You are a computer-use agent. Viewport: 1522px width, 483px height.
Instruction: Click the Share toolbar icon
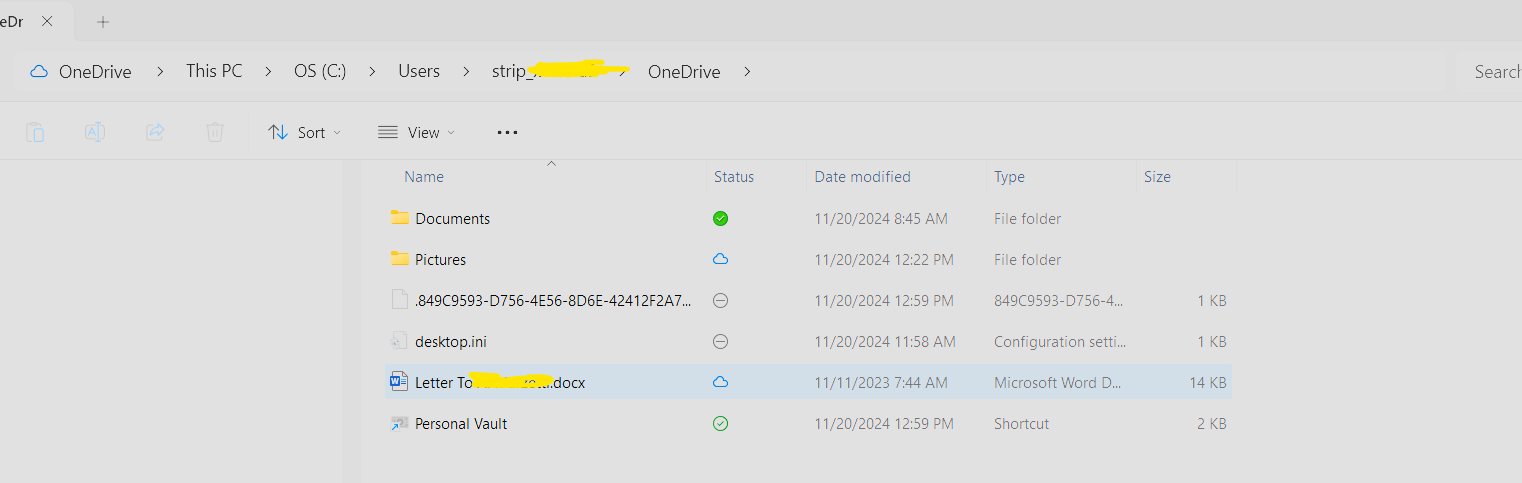point(155,132)
